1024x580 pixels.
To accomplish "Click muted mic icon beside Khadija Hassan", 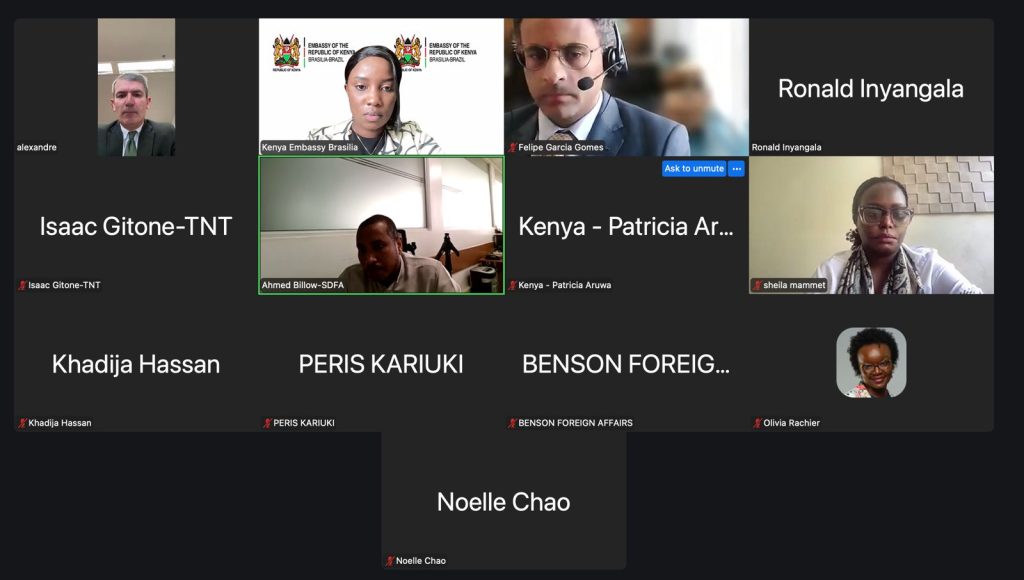I will (23, 423).
